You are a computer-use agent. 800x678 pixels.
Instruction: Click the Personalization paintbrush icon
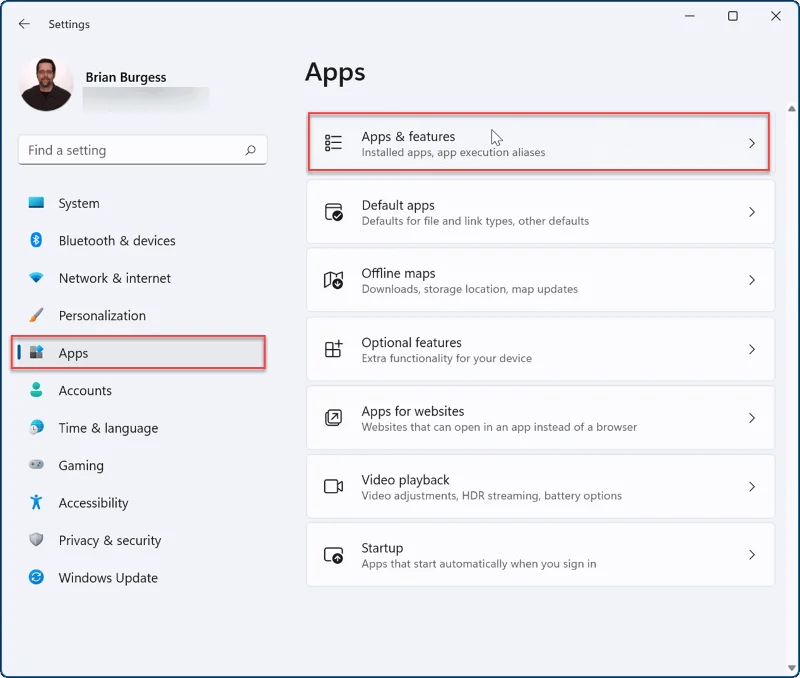(36, 315)
